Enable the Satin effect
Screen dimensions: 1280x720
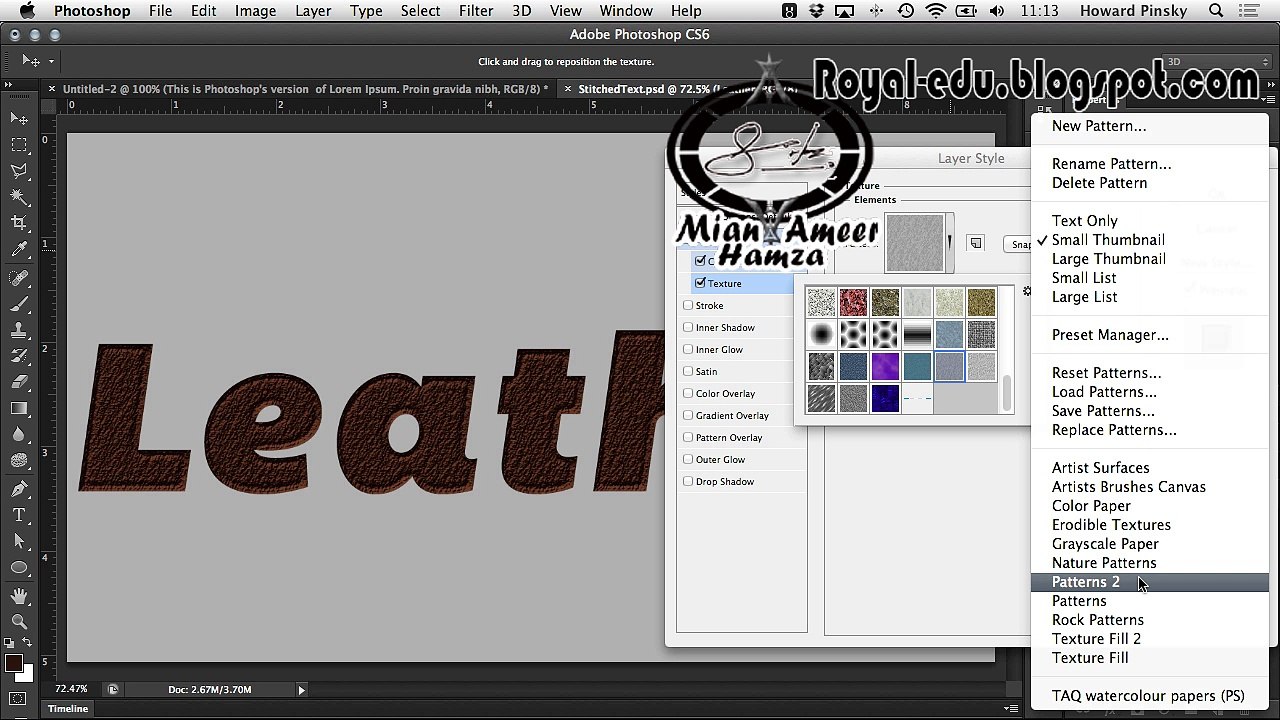click(x=688, y=371)
